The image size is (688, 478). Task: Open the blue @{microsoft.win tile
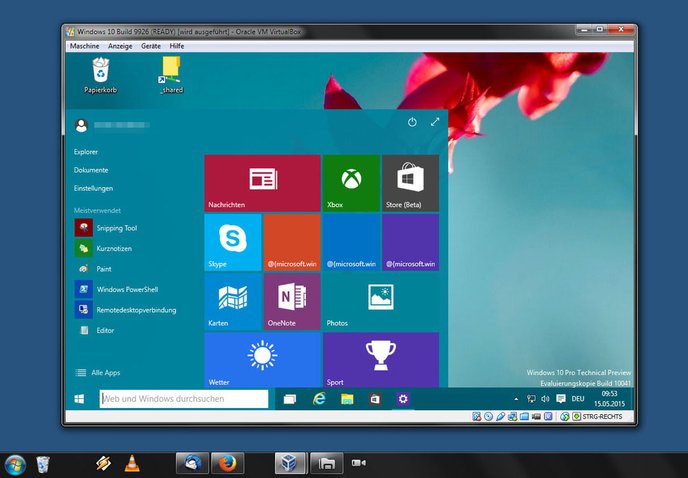point(351,242)
